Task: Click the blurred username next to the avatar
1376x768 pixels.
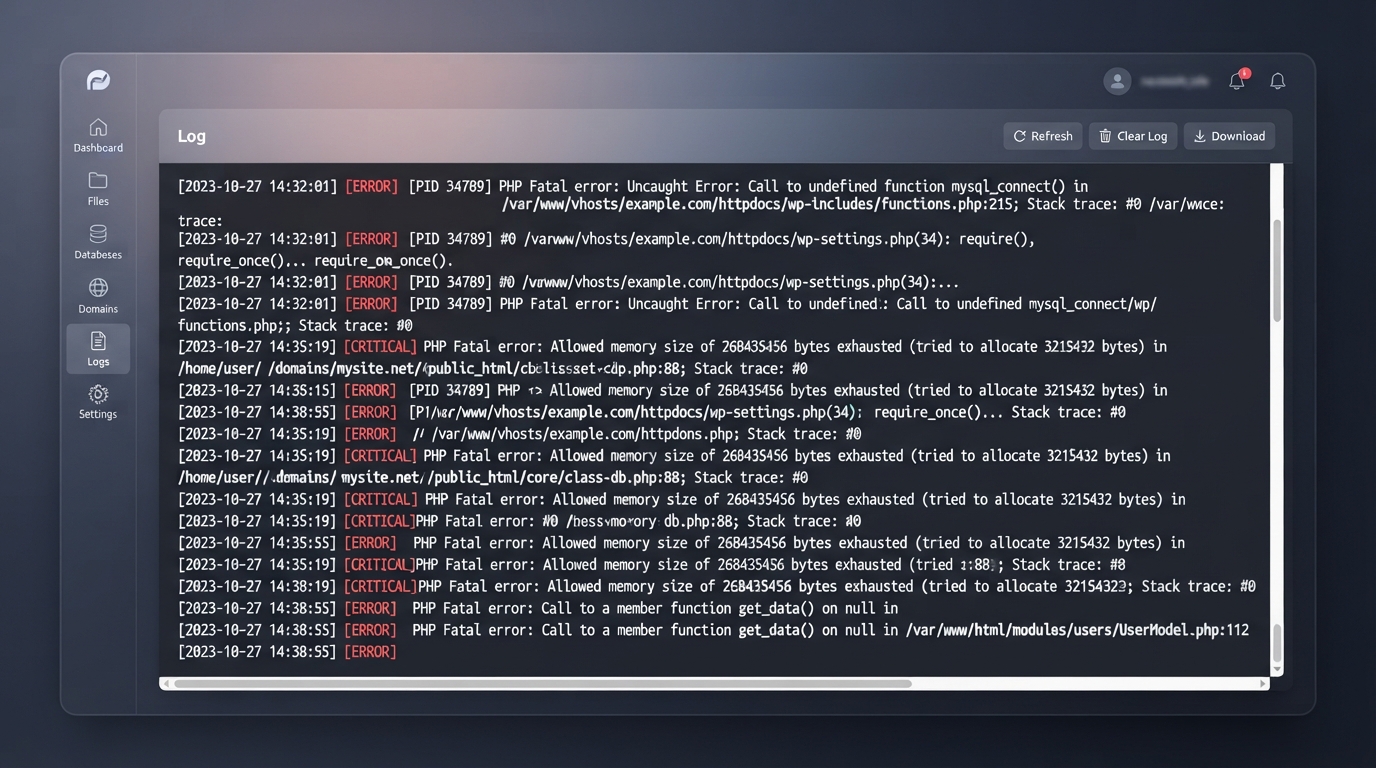Action: 1175,81
